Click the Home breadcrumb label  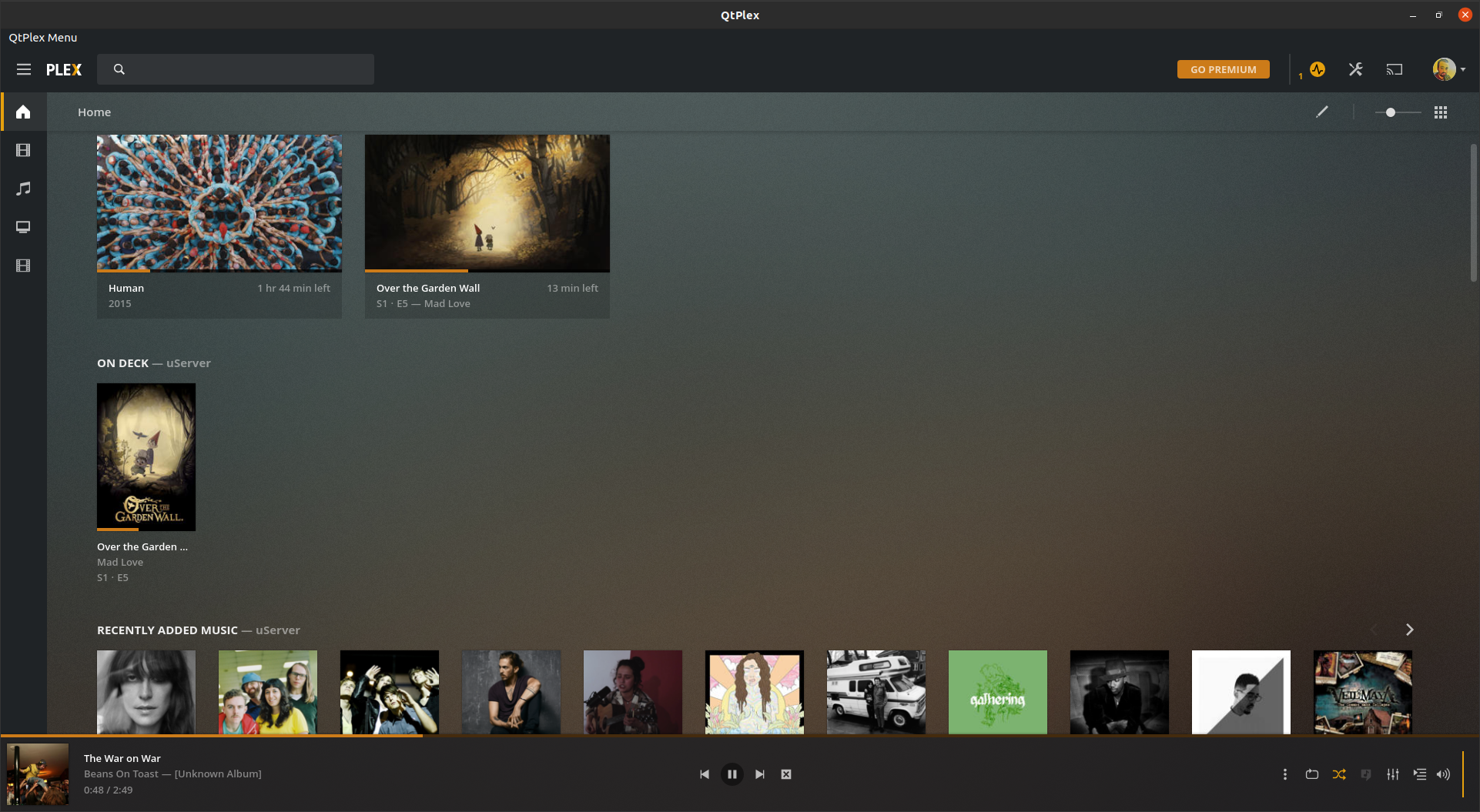coord(94,112)
